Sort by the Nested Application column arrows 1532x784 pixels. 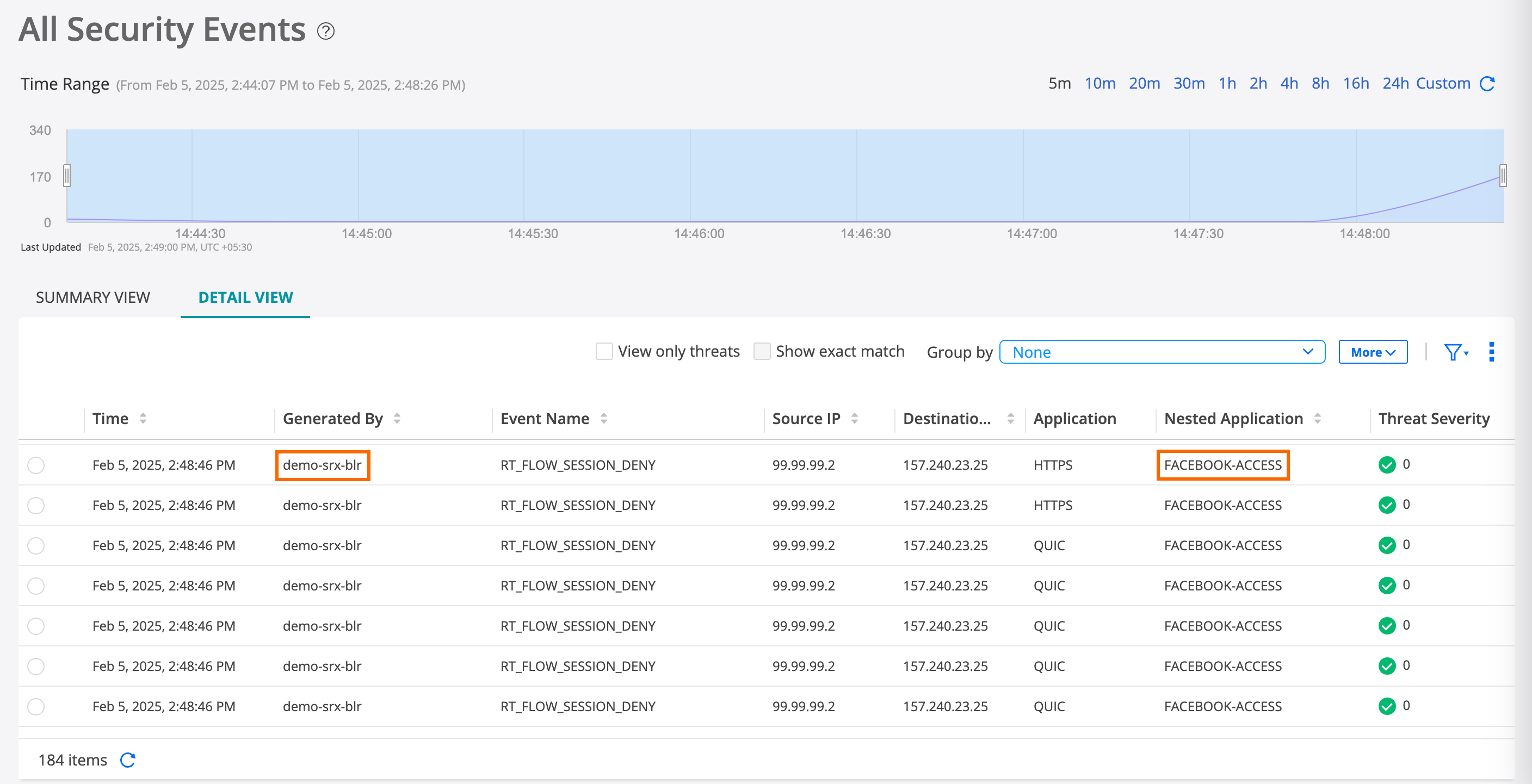tap(1317, 419)
